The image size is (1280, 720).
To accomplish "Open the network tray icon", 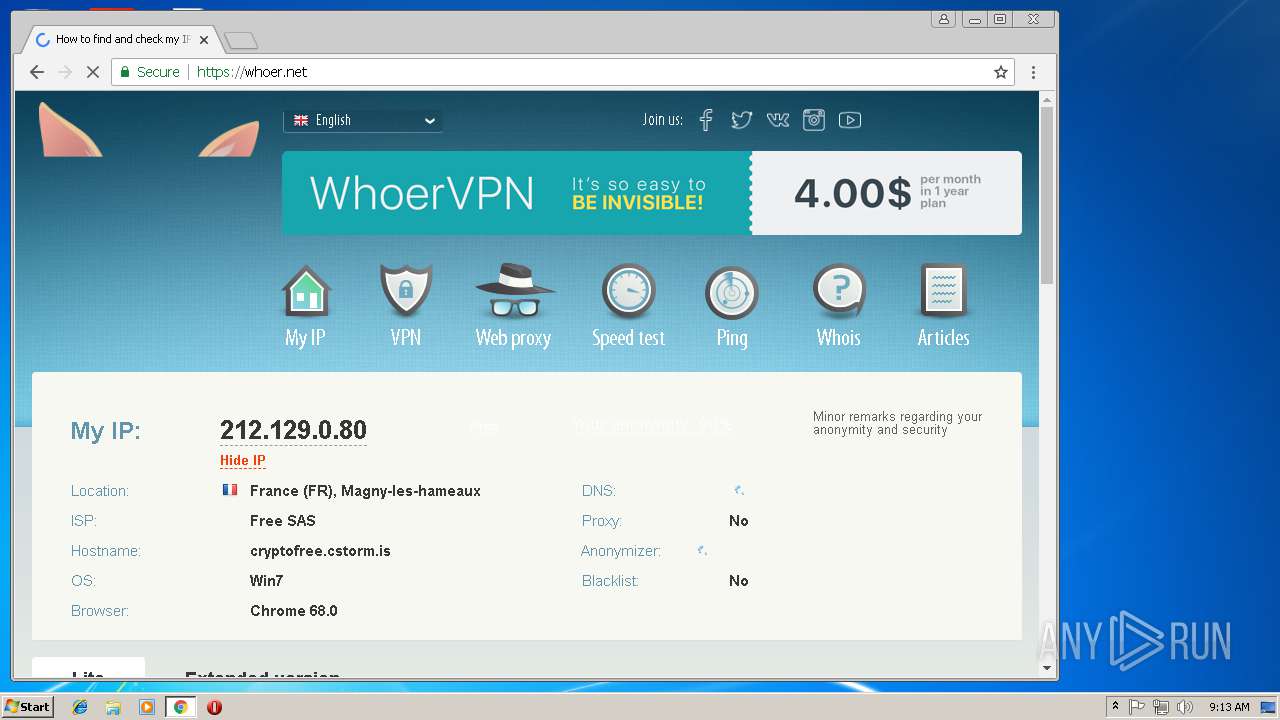I will (x=1161, y=707).
